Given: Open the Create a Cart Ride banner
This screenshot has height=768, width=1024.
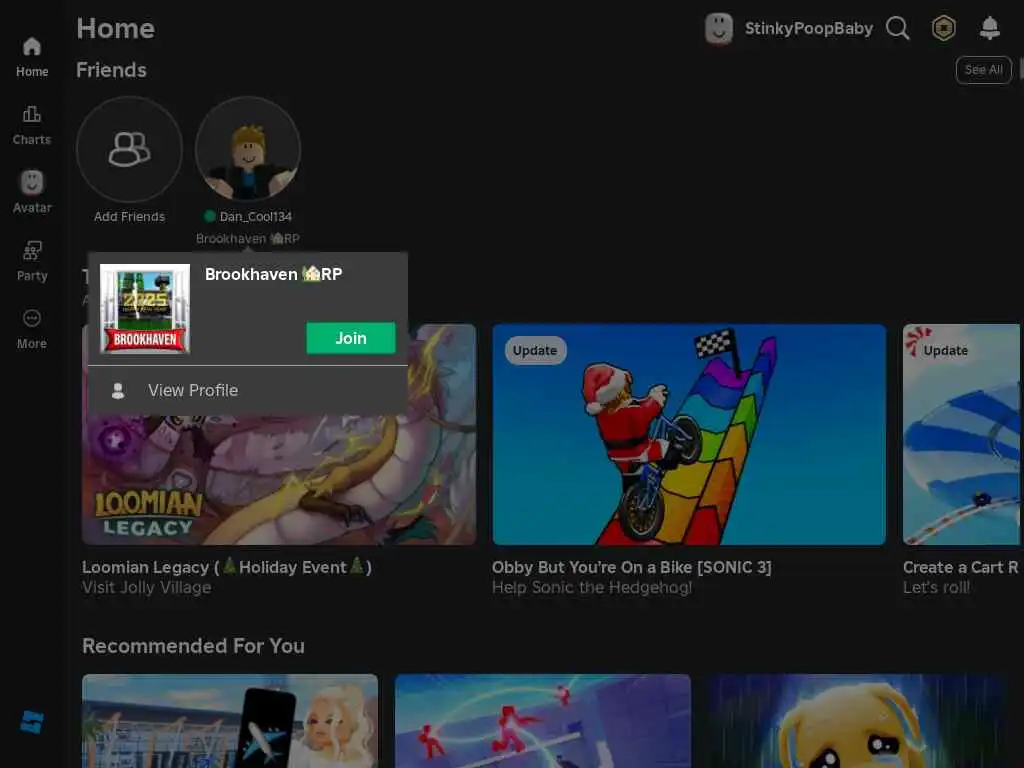Looking at the screenshot, I should (x=961, y=434).
